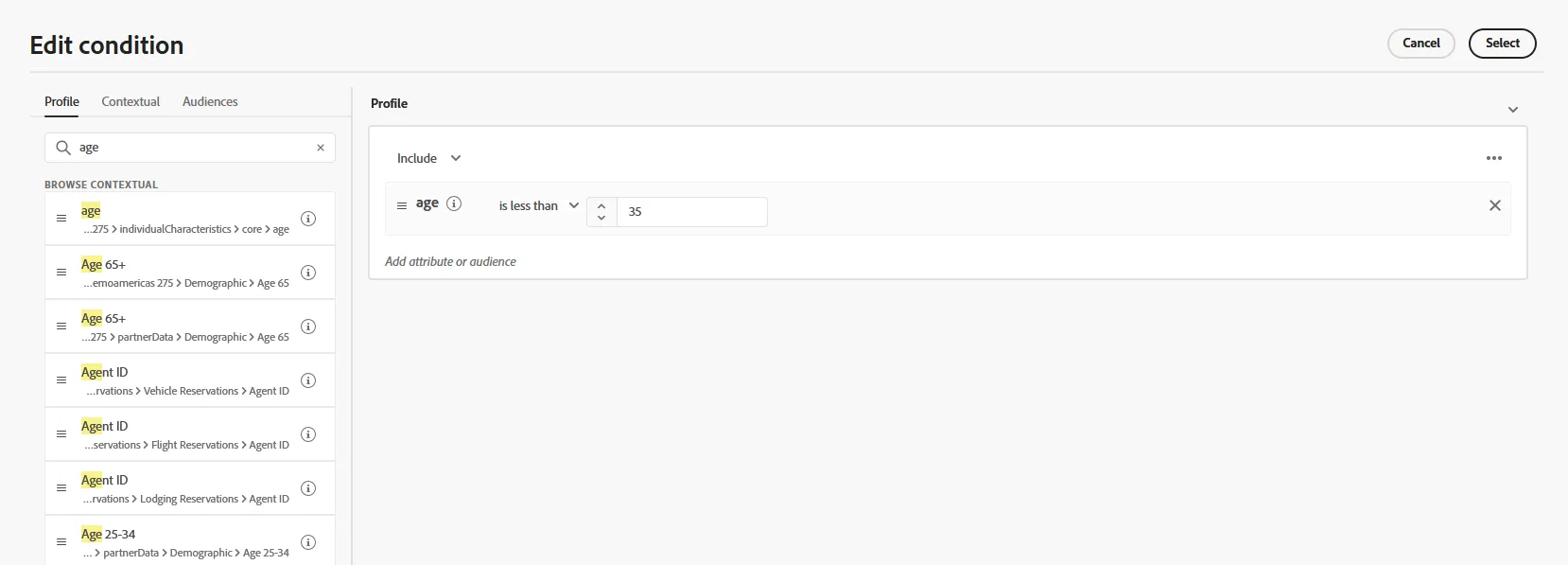Viewport: 1568px width, 565px height.
Task: Switch to the Audiences tab
Action: [x=210, y=101]
